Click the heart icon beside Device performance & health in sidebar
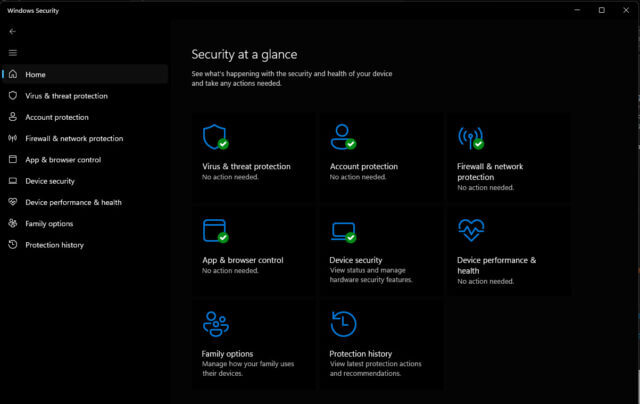Viewport: 640px width, 404px height. click(x=13, y=202)
